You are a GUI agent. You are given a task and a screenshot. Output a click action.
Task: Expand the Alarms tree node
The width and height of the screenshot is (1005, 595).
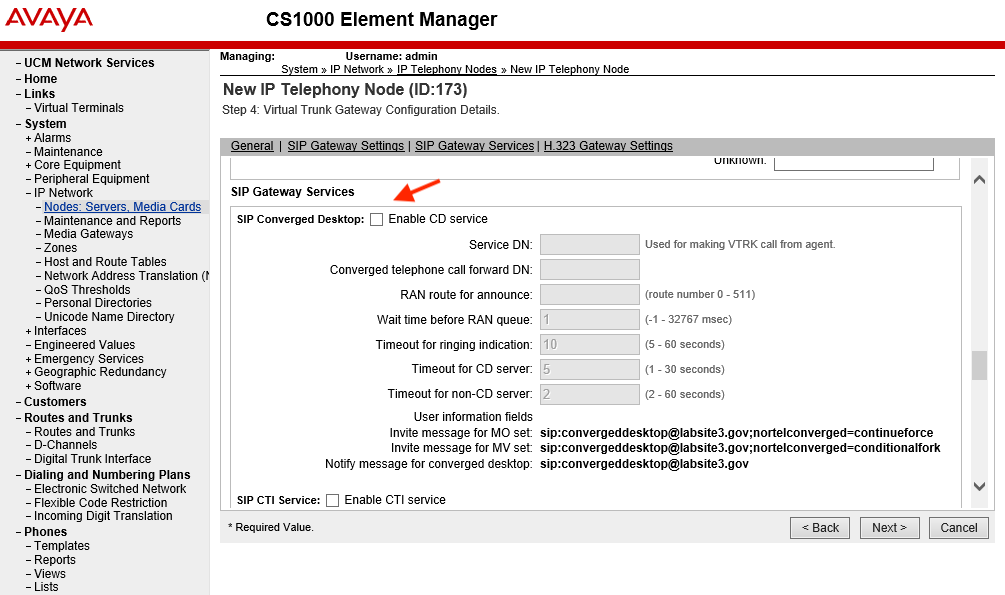point(28,138)
